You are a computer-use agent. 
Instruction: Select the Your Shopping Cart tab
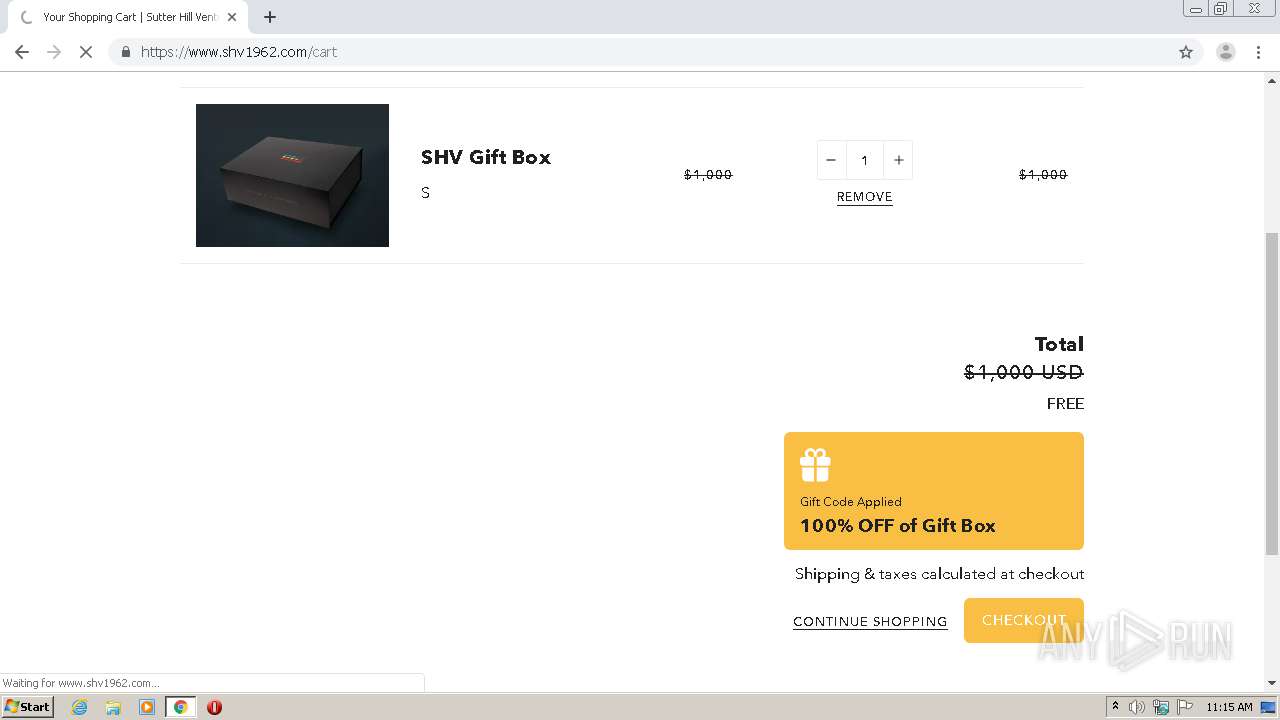tap(127, 17)
